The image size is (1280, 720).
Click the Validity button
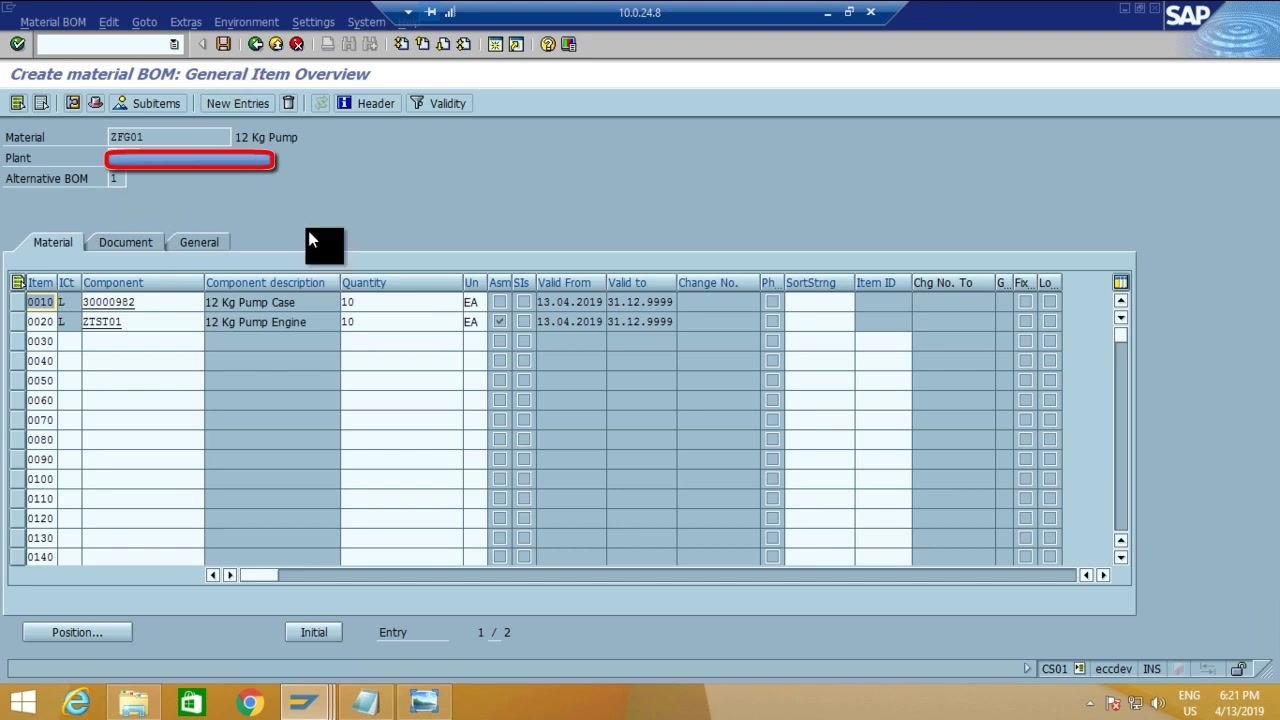438,103
